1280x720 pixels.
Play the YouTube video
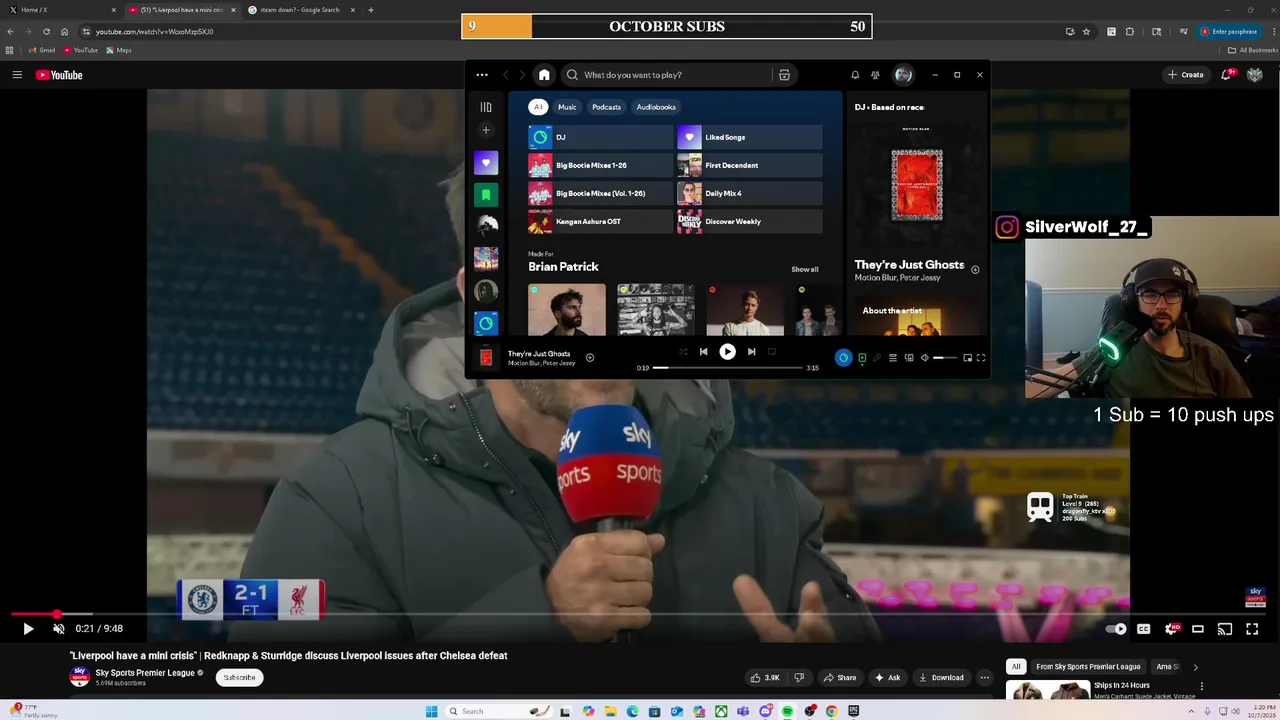click(28, 629)
